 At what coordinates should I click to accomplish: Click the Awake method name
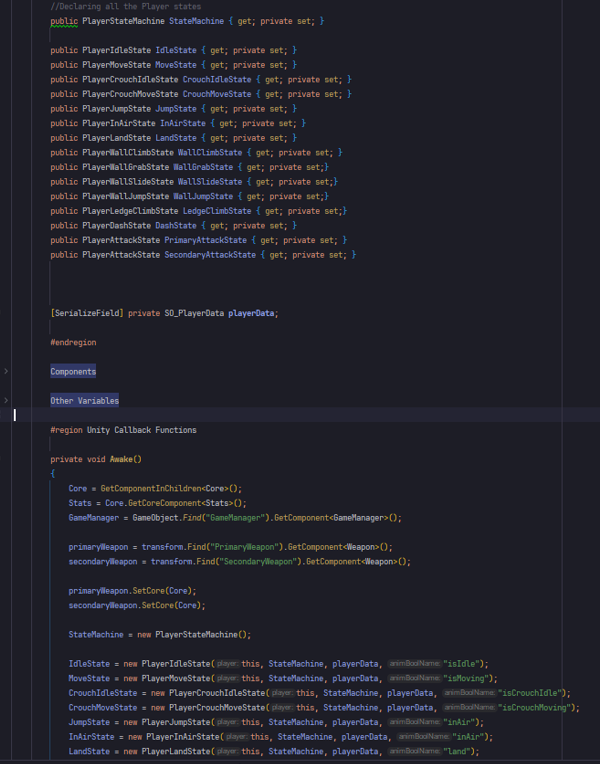[x=121, y=459]
